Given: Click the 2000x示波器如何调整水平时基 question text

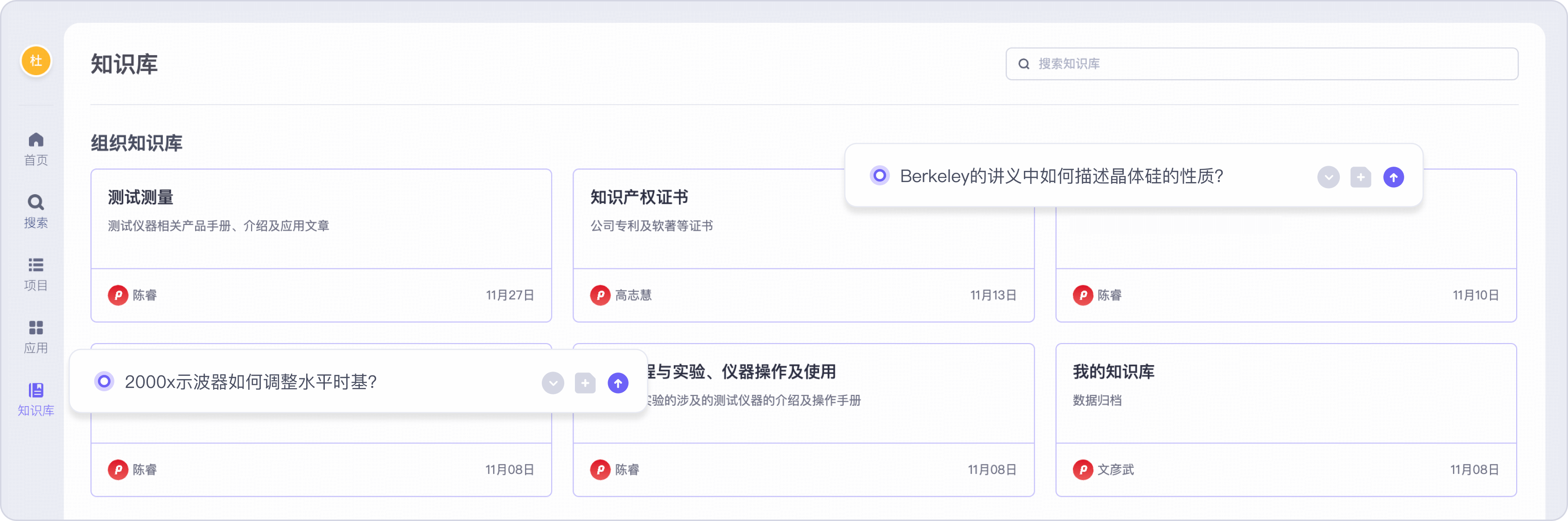Looking at the screenshot, I should [x=251, y=382].
